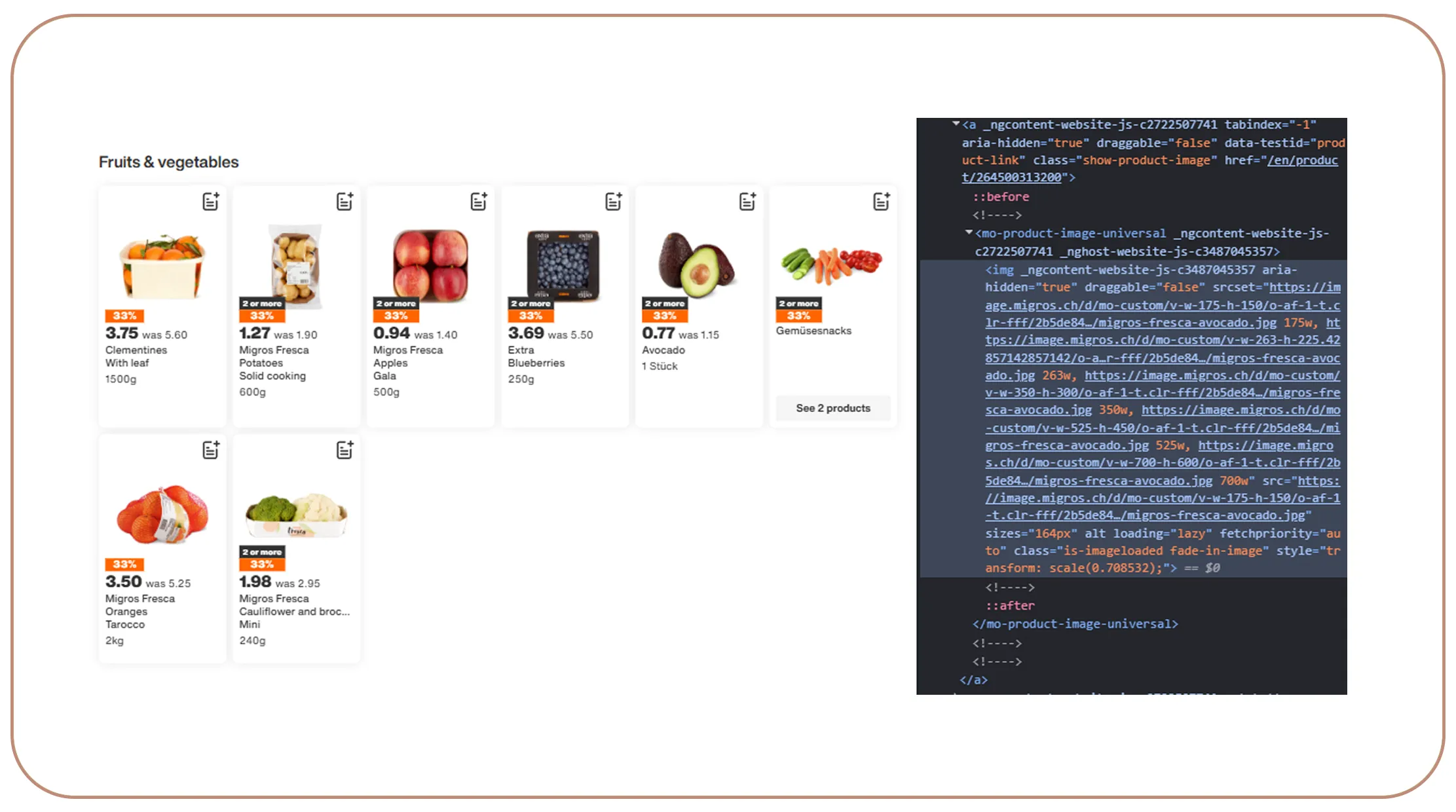Viewport: 1456px width, 812px height.
Task: Add Gala Apples to shopping list icon
Action: pos(479,202)
